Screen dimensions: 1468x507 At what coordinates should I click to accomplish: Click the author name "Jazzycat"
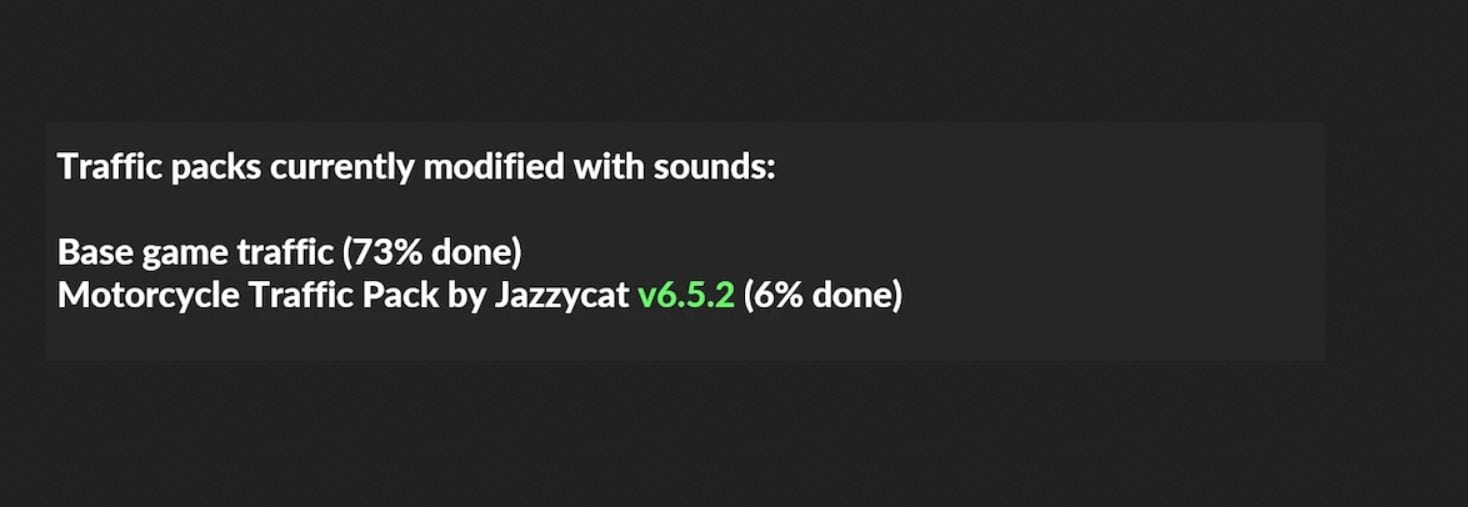point(561,296)
